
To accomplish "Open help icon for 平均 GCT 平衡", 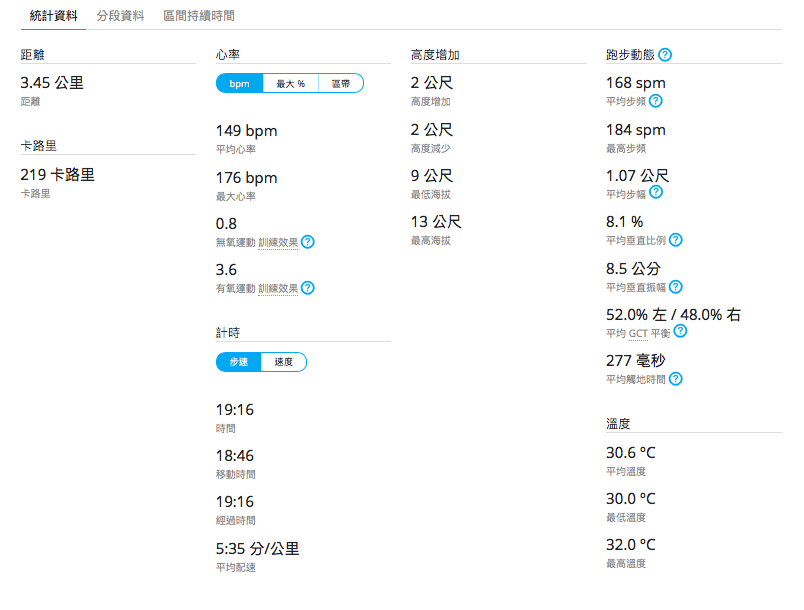I will click(680, 332).
